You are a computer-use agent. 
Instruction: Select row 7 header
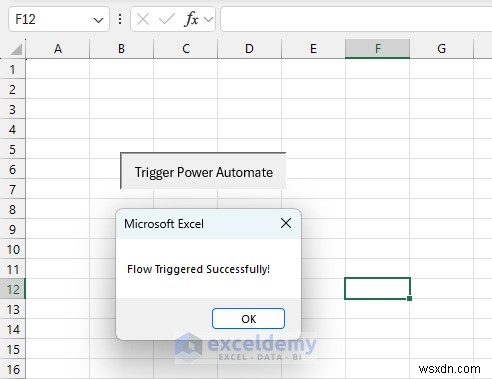pos(13,189)
